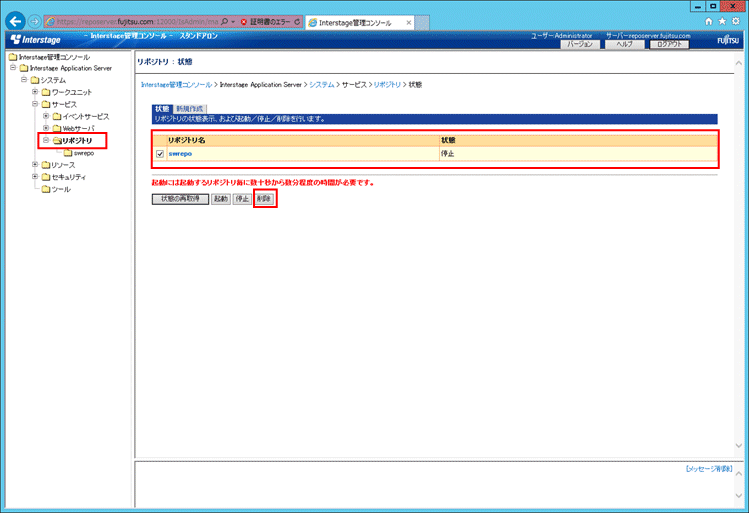Close the Interstage管理コンソール browser tab

408,22
